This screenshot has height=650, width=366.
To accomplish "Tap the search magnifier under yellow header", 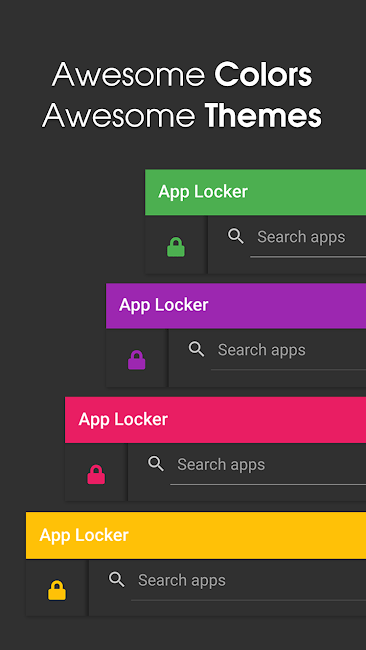I will click(x=116, y=580).
